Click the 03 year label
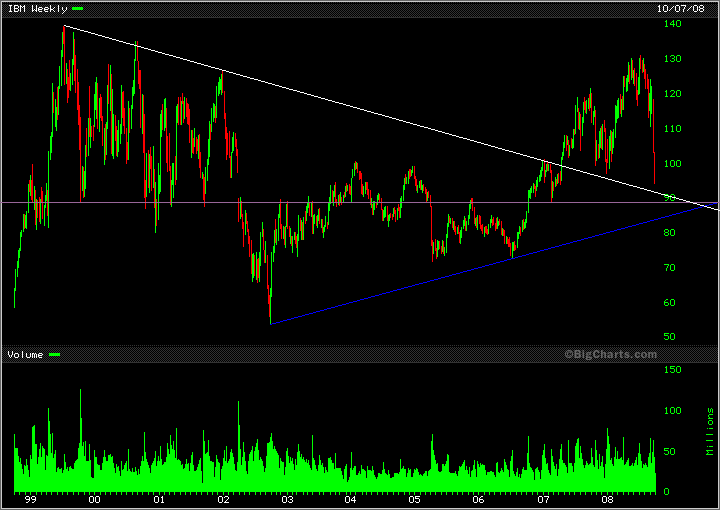The height and width of the screenshot is (510, 720). pos(287,499)
